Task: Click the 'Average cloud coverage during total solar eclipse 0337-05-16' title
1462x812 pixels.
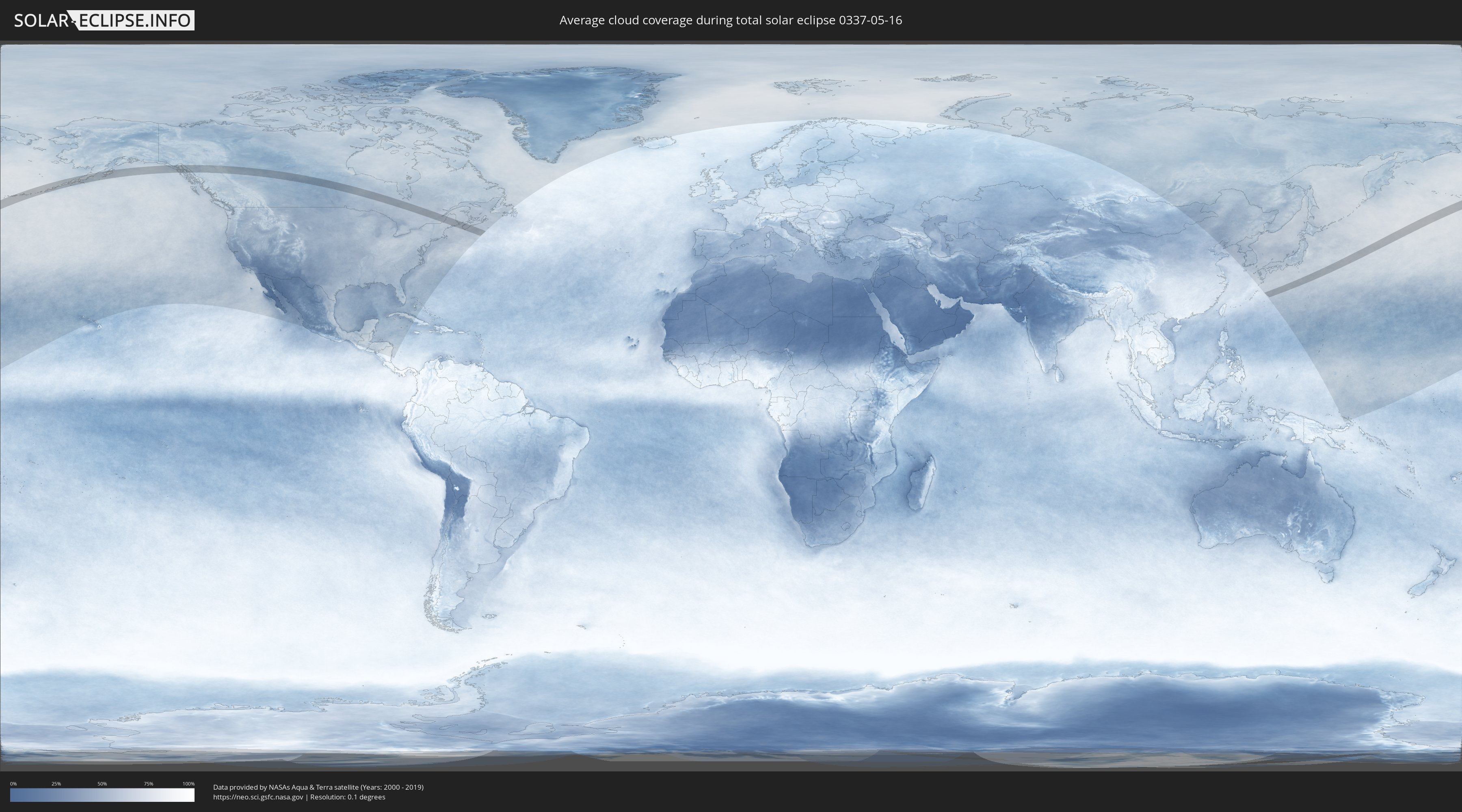Action: tap(731, 20)
